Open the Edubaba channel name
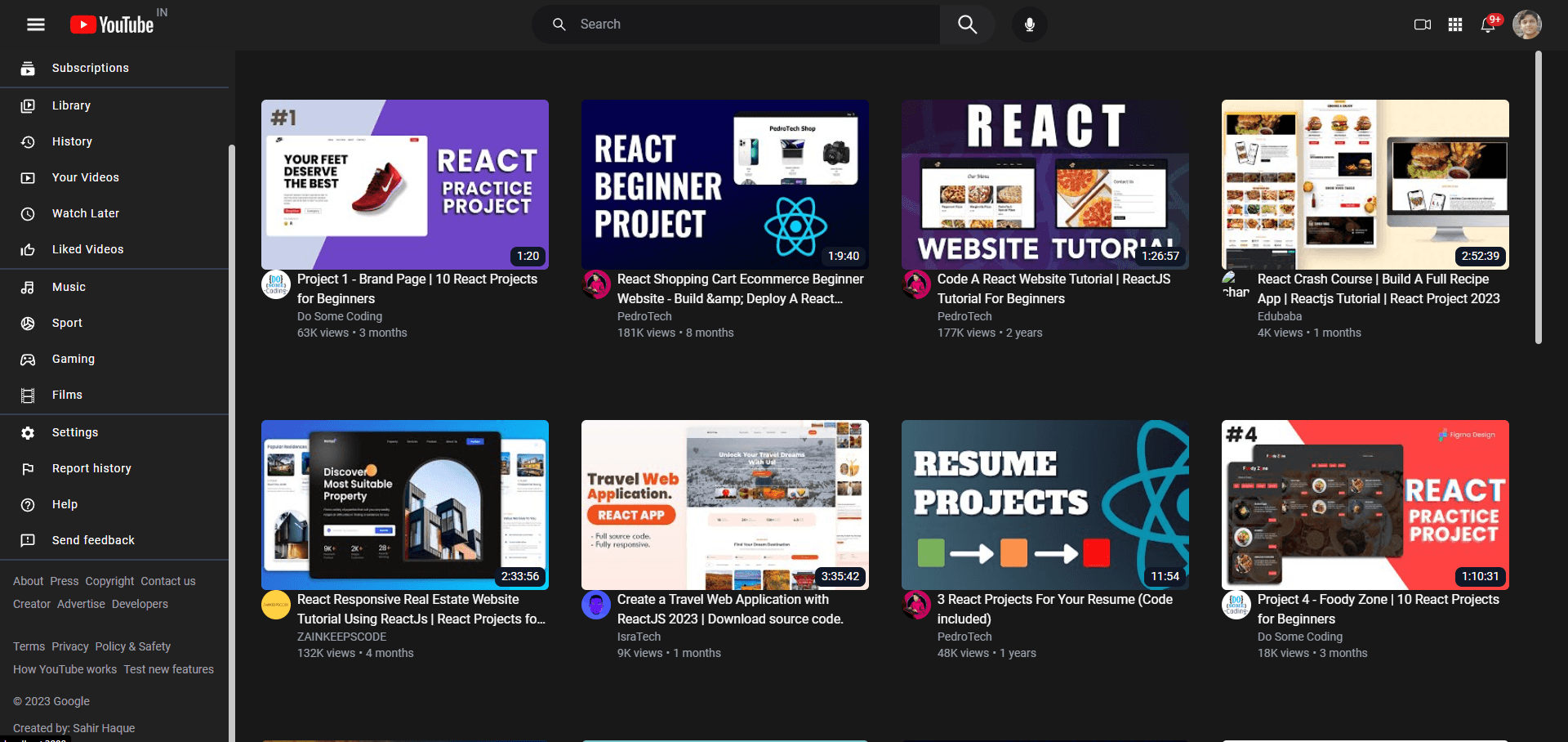Image resolution: width=1568 pixels, height=742 pixels. click(1280, 316)
